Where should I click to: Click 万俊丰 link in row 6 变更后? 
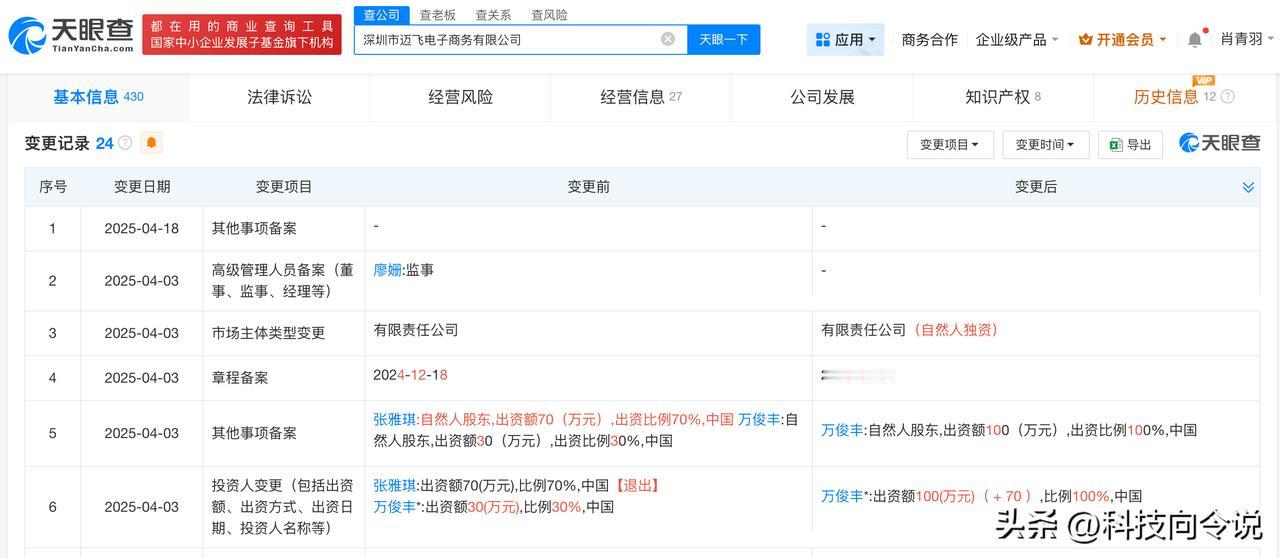(842, 496)
